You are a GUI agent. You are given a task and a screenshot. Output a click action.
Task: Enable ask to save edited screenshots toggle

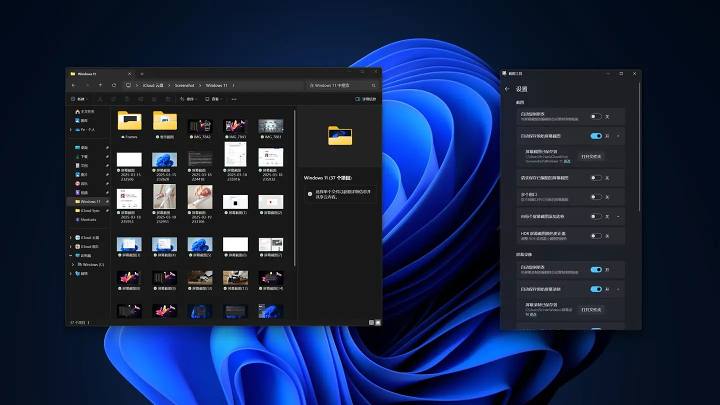click(x=596, y=178)
